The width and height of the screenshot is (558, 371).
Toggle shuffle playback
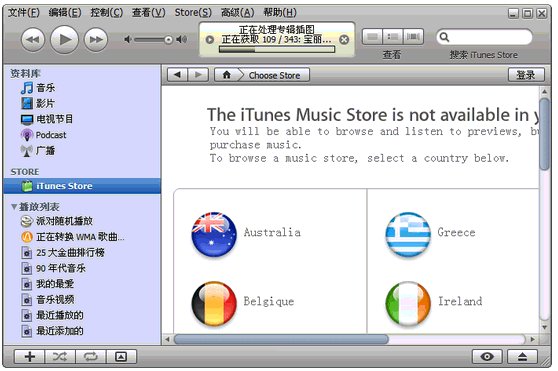60,356
